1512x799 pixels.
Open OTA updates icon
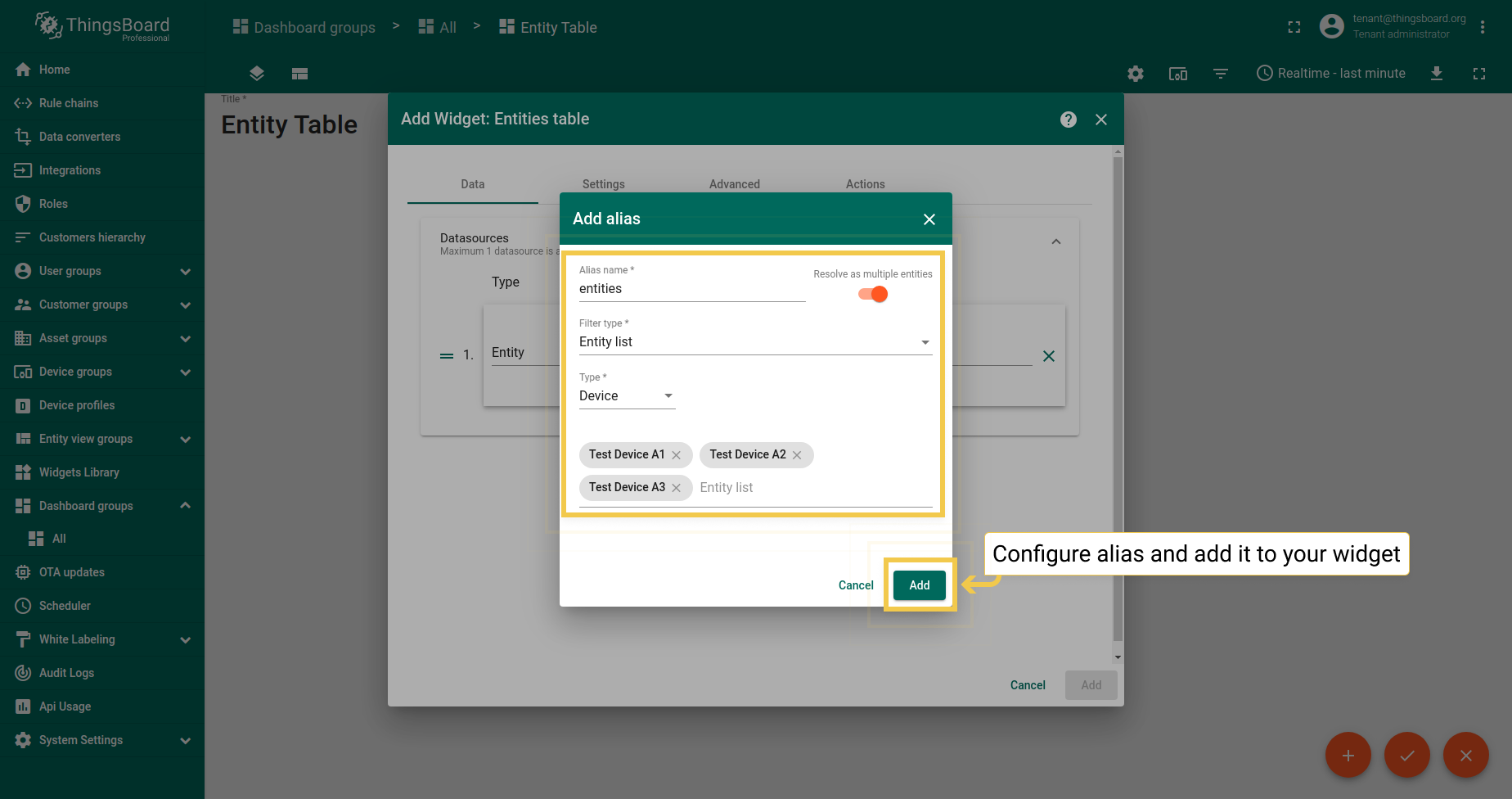point(23,572)
